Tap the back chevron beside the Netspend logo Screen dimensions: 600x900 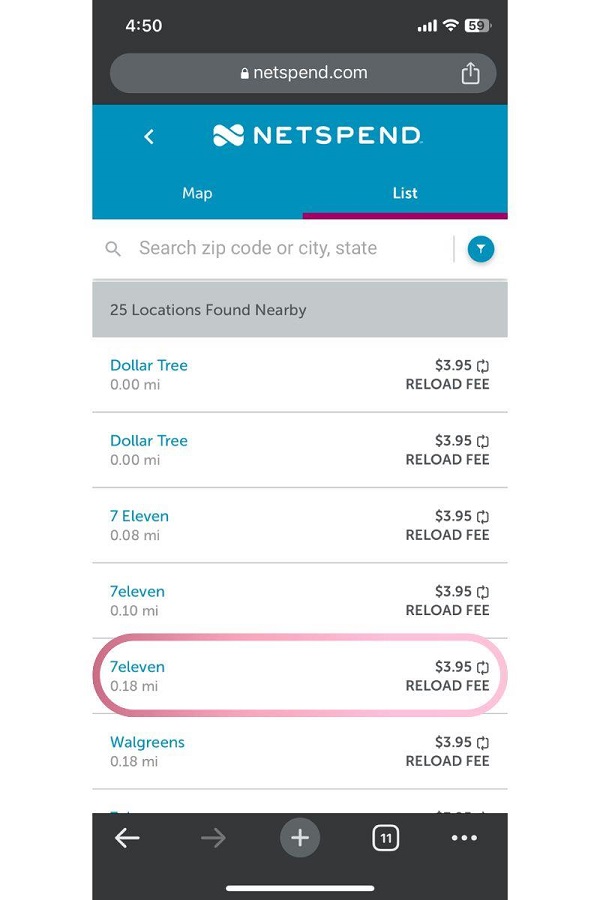[148, 136]
